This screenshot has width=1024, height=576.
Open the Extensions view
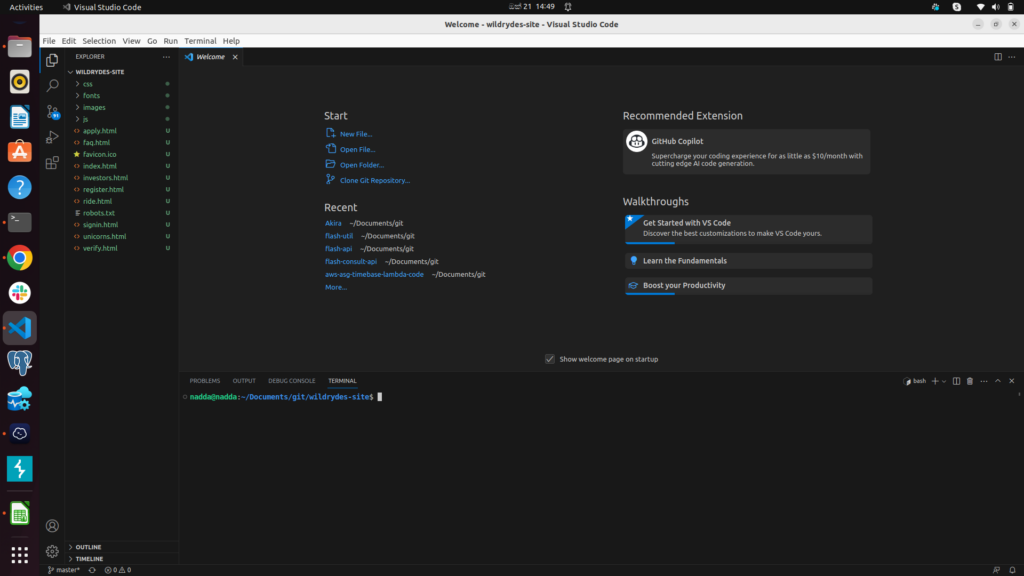[52, 162]
